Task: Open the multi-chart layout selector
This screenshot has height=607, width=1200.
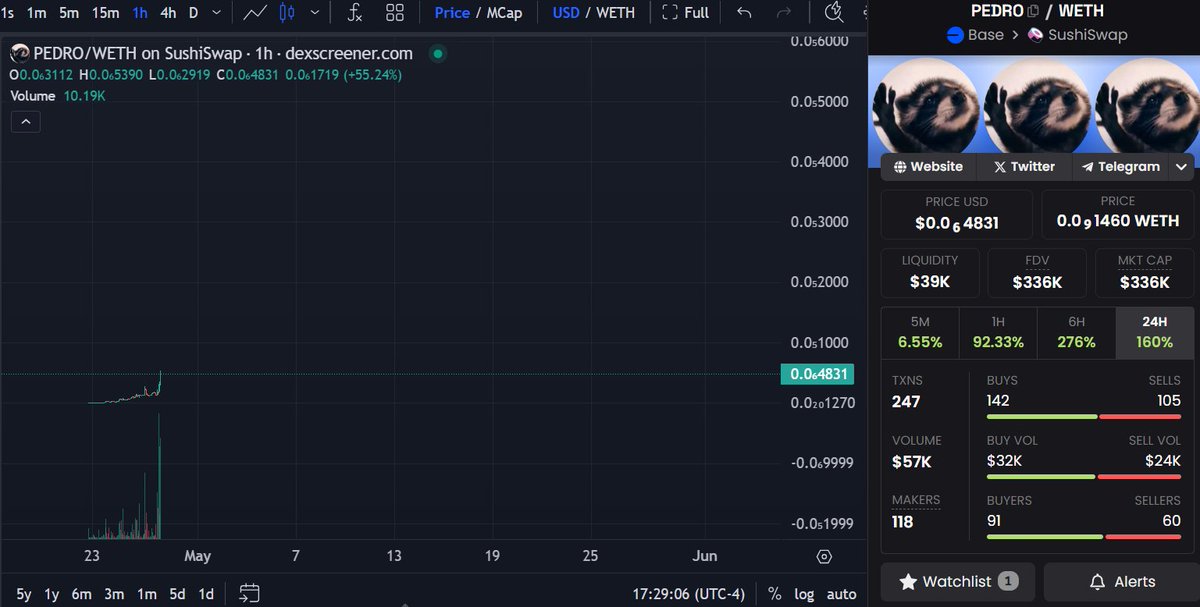Action: coord(394,12)
